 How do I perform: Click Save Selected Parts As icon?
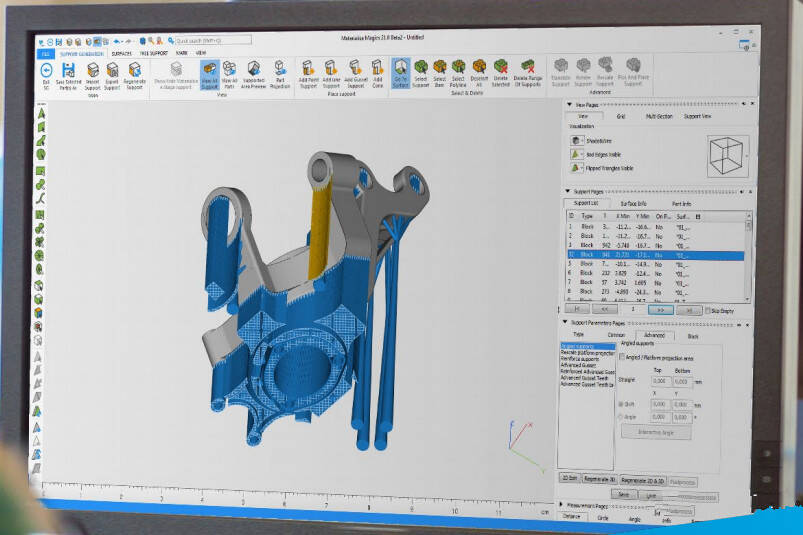69,71
